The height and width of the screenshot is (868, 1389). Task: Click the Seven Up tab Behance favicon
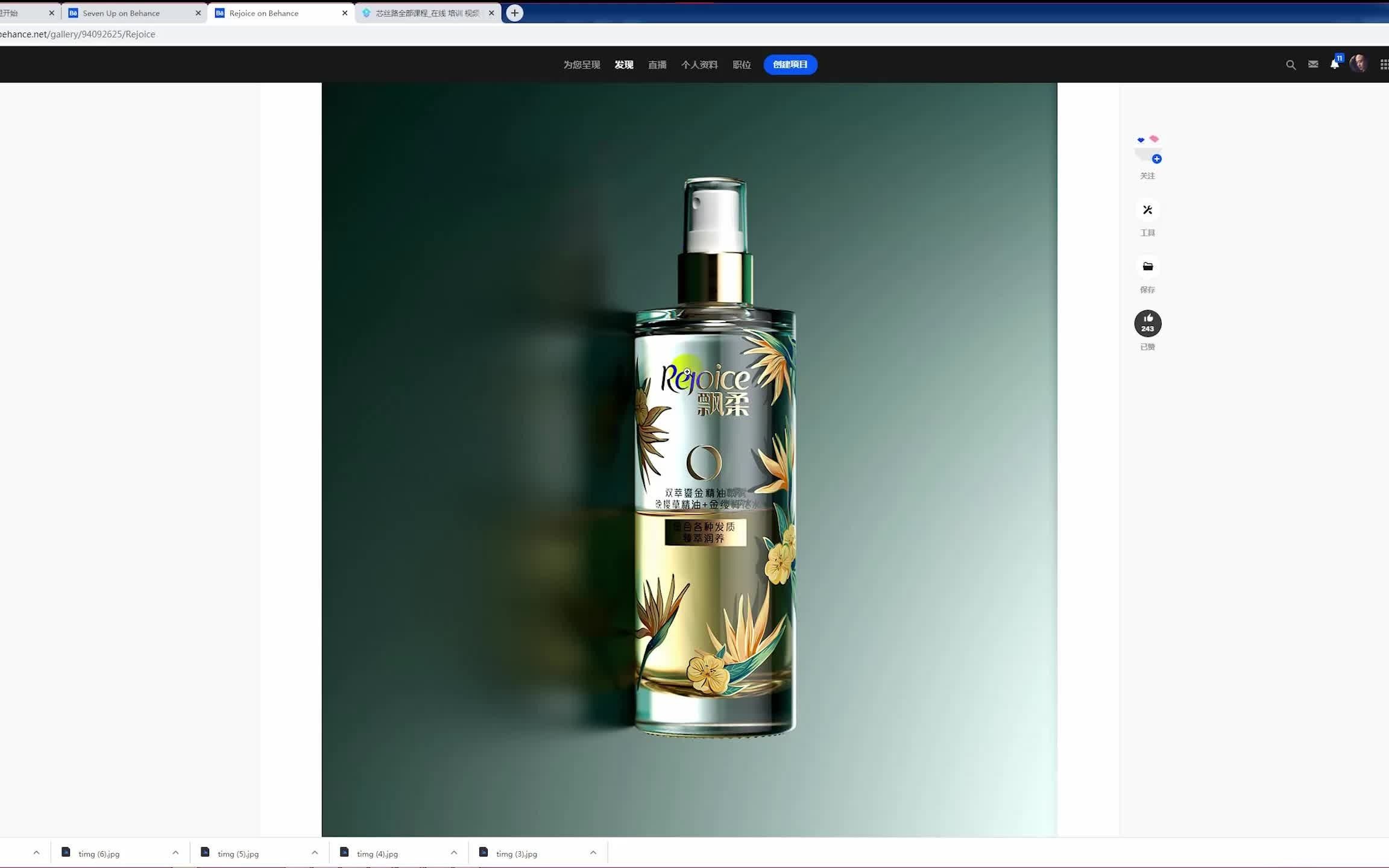click(73, 13)
